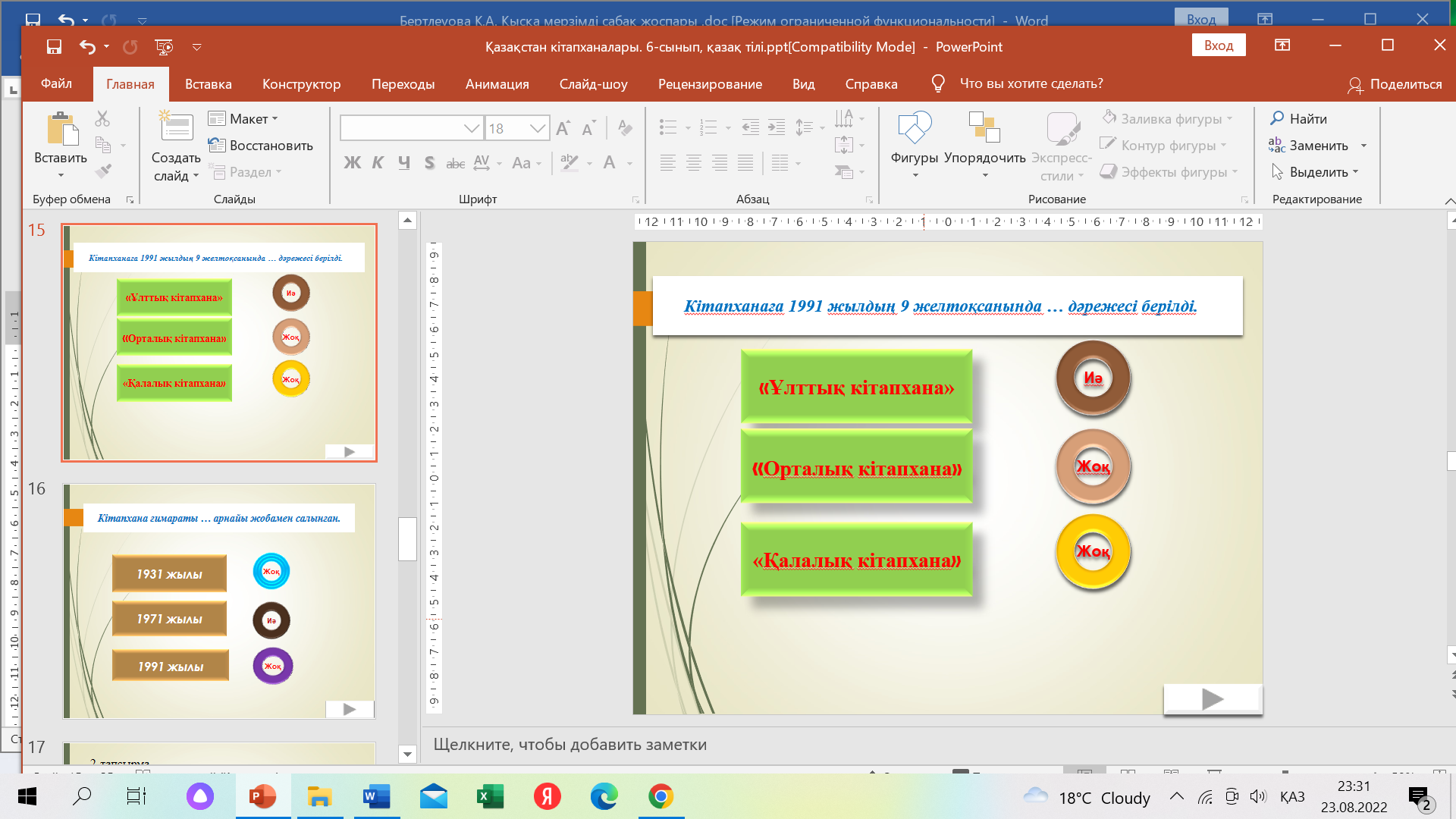Click the Arrange (Упорядочить) icon
1456x819 pixels.
984,127
